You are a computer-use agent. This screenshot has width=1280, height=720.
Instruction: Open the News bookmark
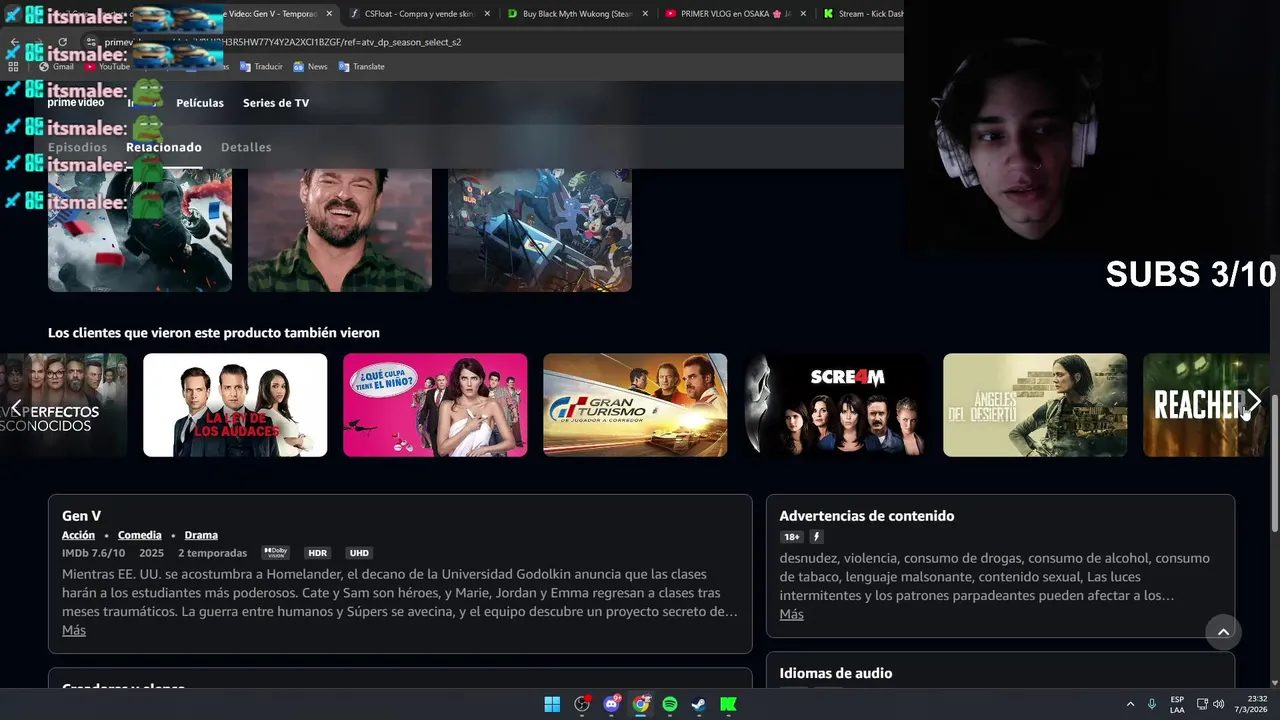pyautogui.click(x=310, y=66)
